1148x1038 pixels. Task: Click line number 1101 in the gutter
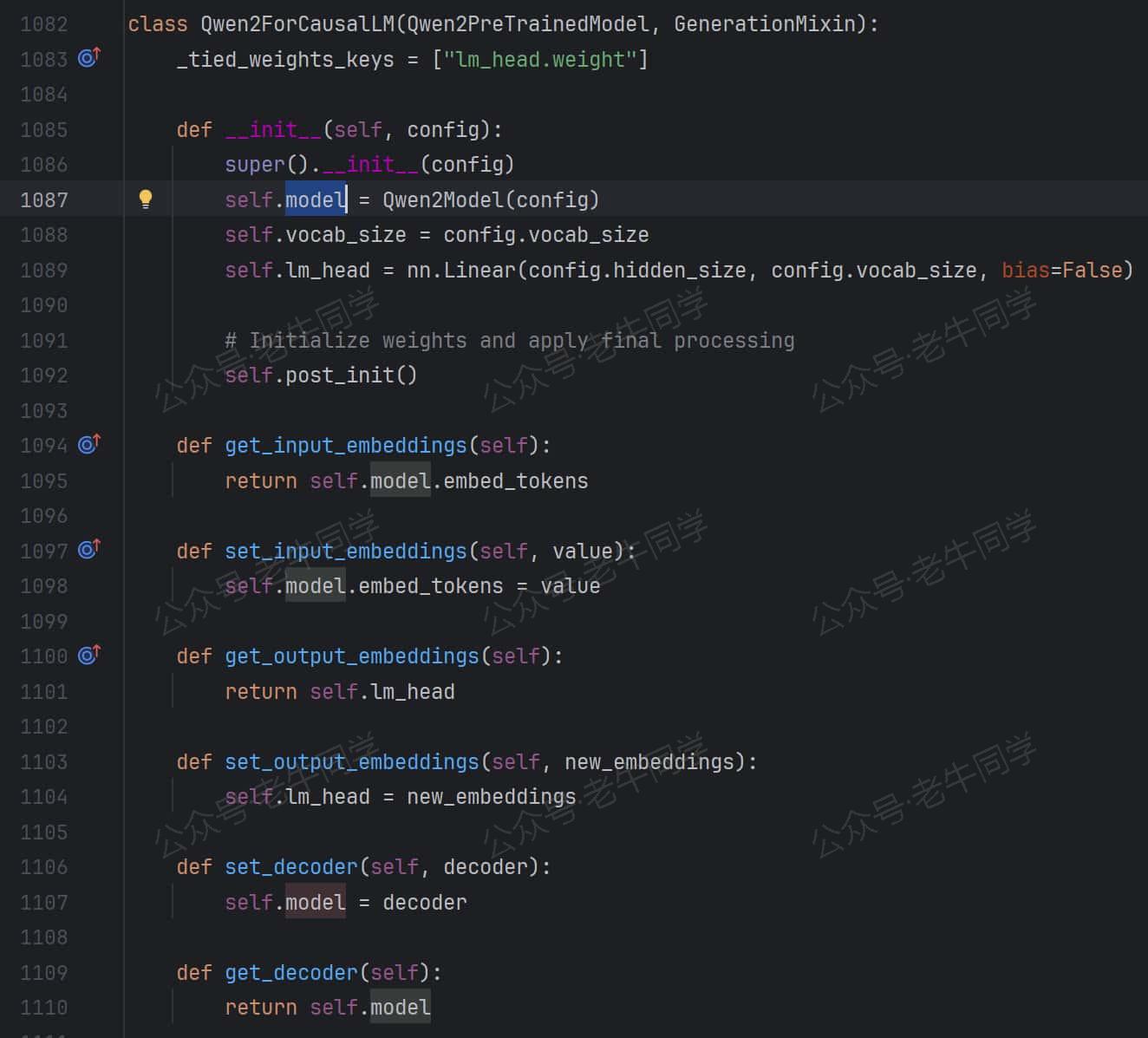[x=43, y=692]
